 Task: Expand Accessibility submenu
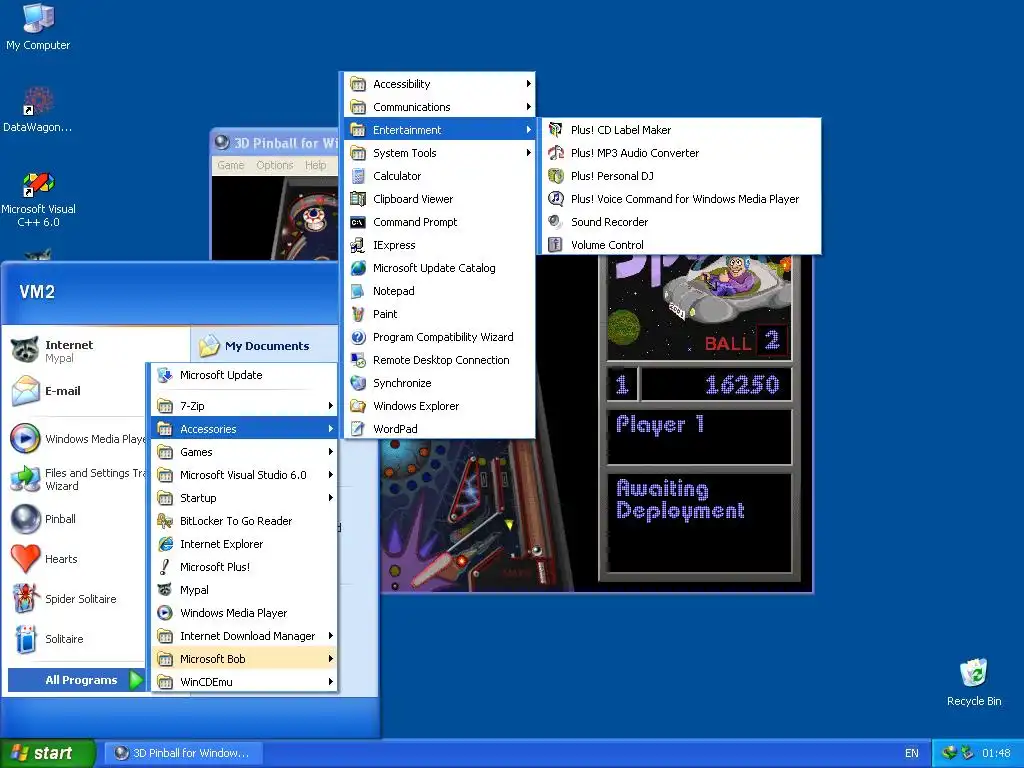click(440, 84)
